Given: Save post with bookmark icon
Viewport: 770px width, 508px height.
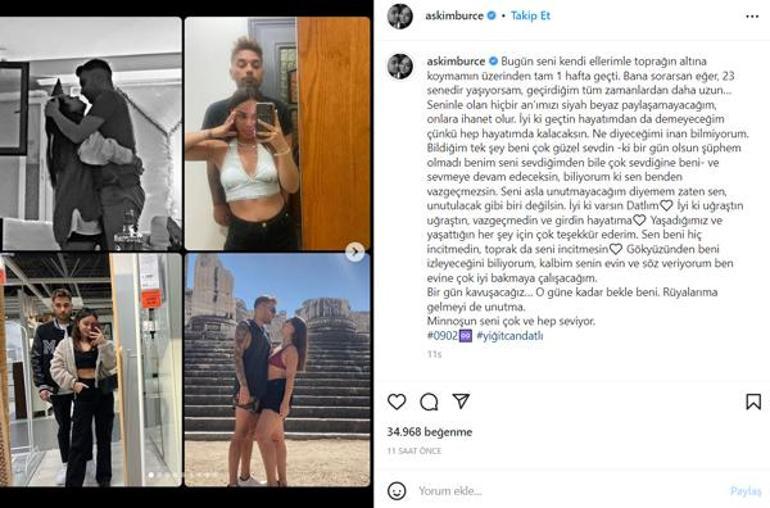Looking at the screenshot, I should tap(753, 401).
